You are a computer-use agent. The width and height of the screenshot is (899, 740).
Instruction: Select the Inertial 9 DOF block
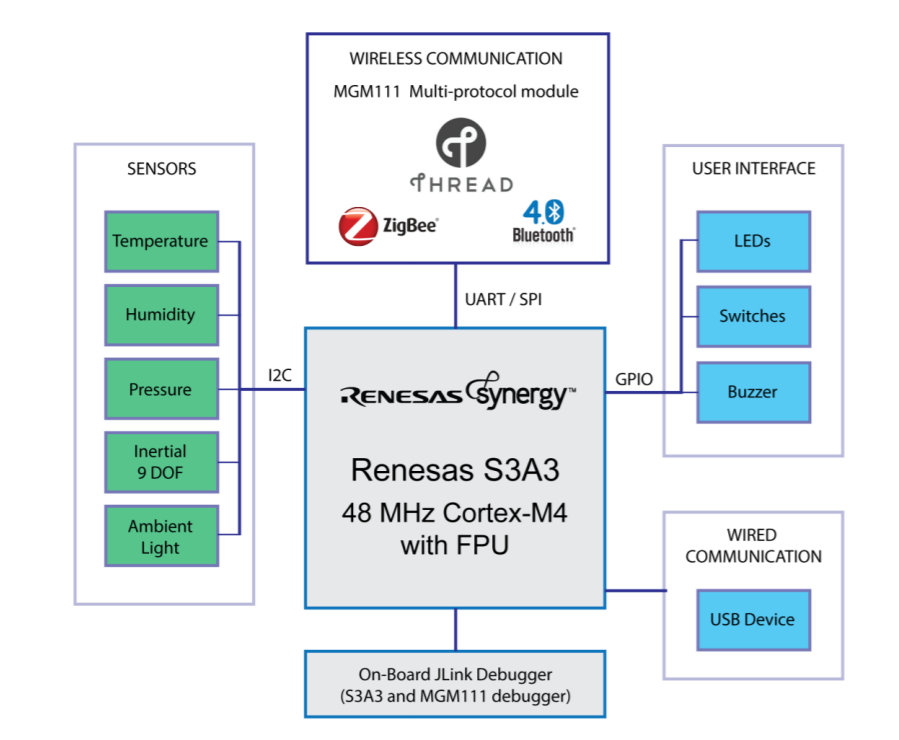click(162, 462)
